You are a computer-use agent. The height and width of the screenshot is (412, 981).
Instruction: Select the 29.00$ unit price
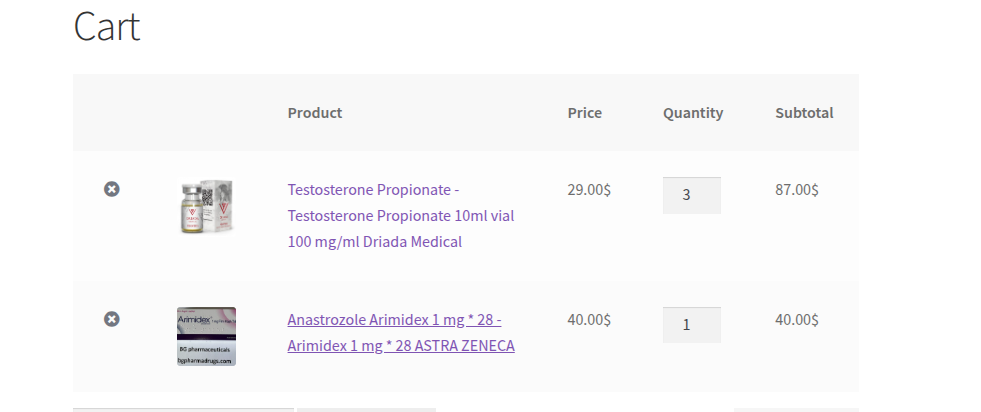click(x=589, y=189)
